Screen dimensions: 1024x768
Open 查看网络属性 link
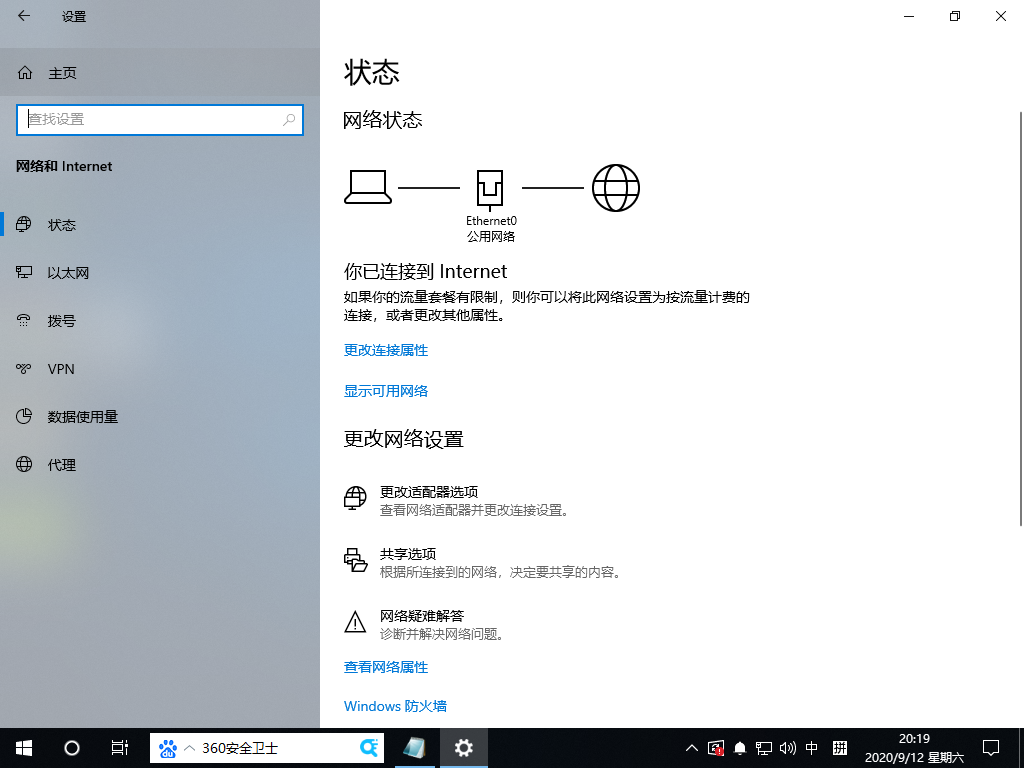click(x=385, y=667)
